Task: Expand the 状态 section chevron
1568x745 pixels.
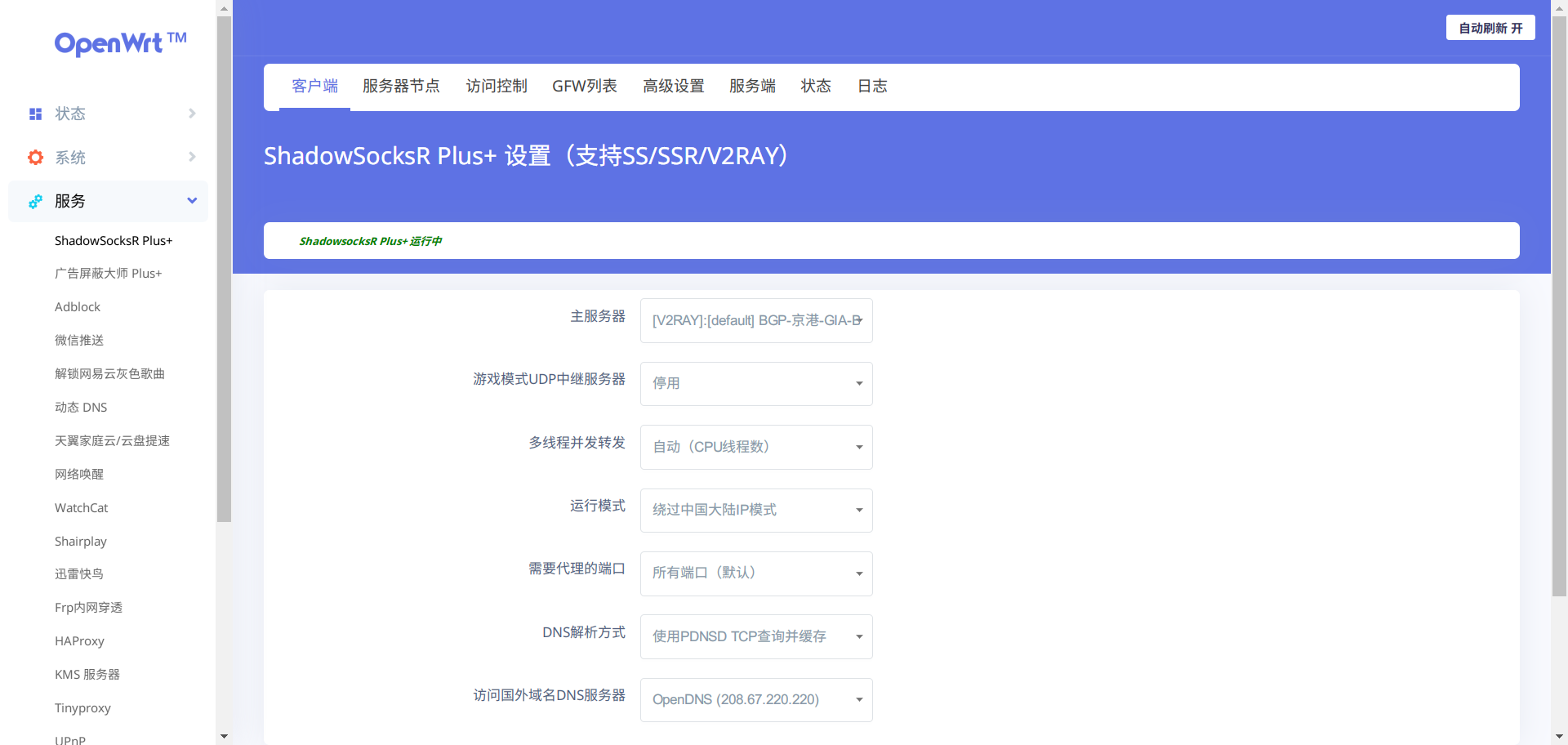Action: pos(192,114)
